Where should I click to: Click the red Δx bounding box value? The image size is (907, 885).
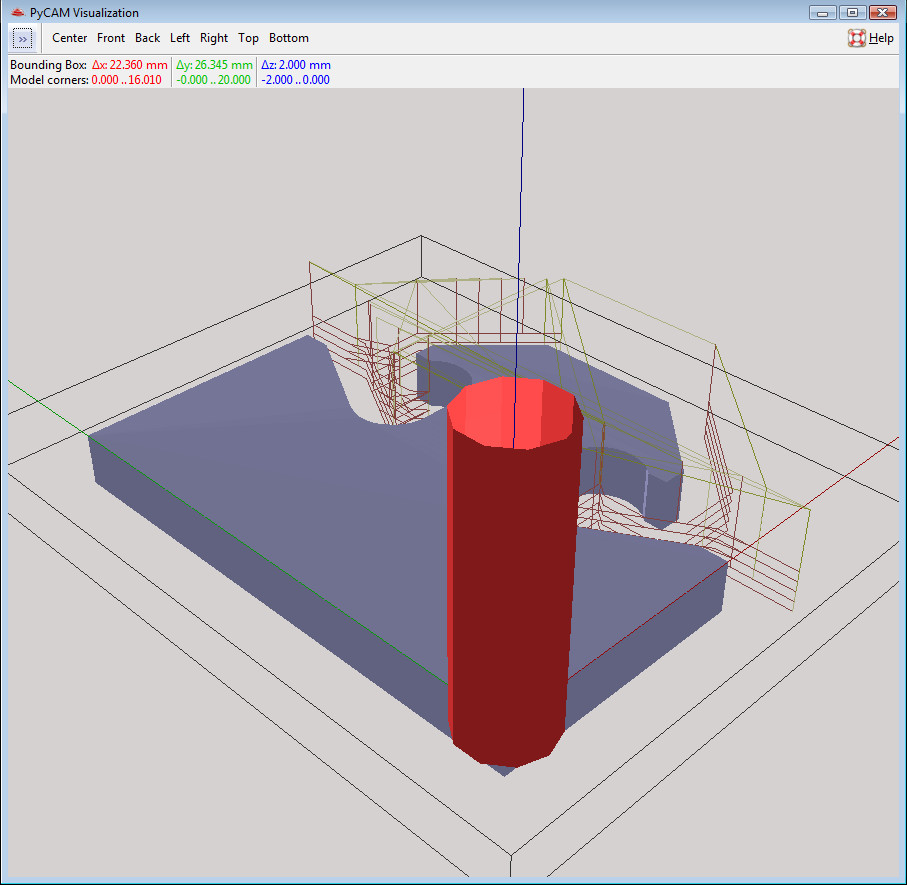pyautogui.click(x=129, y=65)
